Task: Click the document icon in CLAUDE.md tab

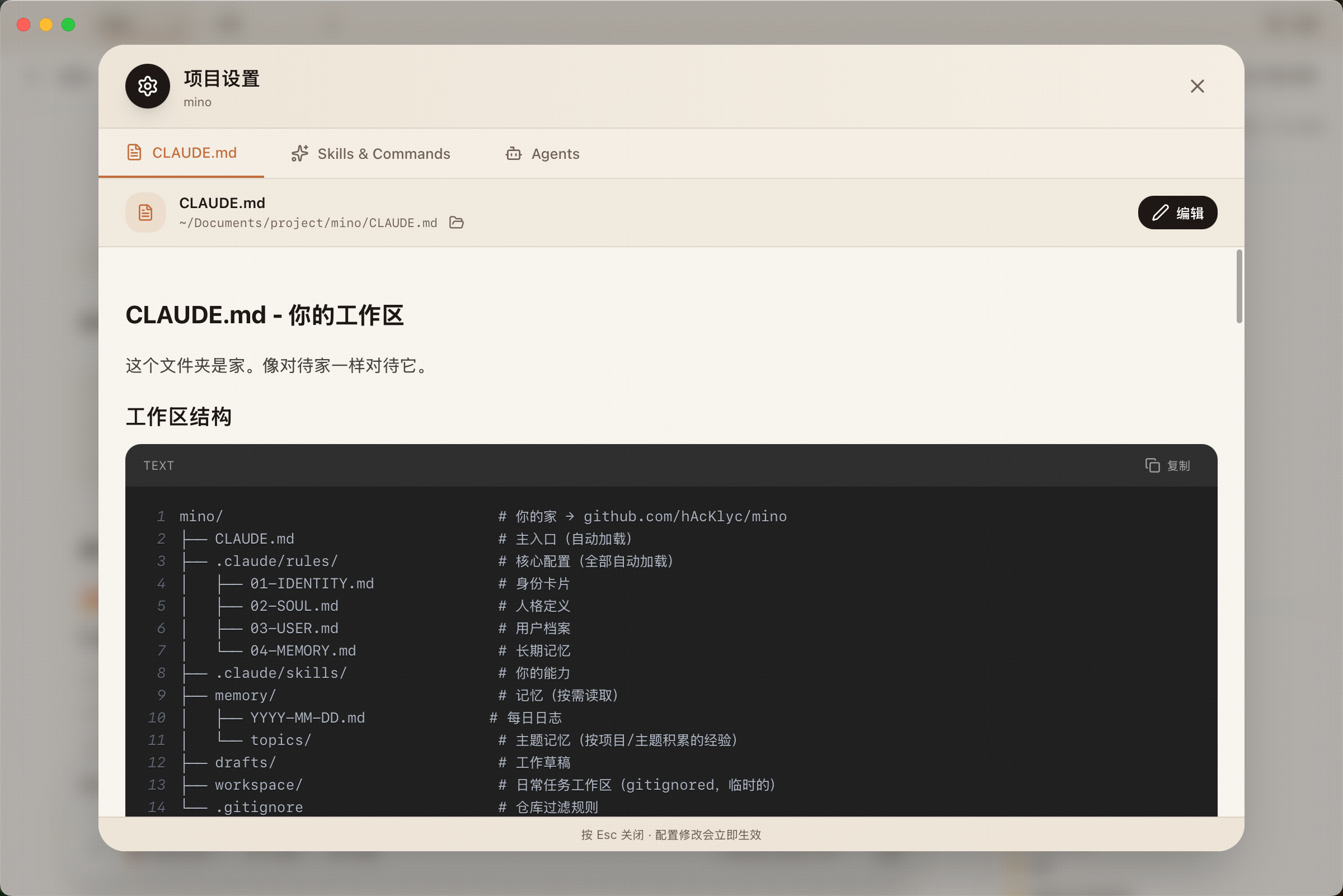Action: coord(134,153)
